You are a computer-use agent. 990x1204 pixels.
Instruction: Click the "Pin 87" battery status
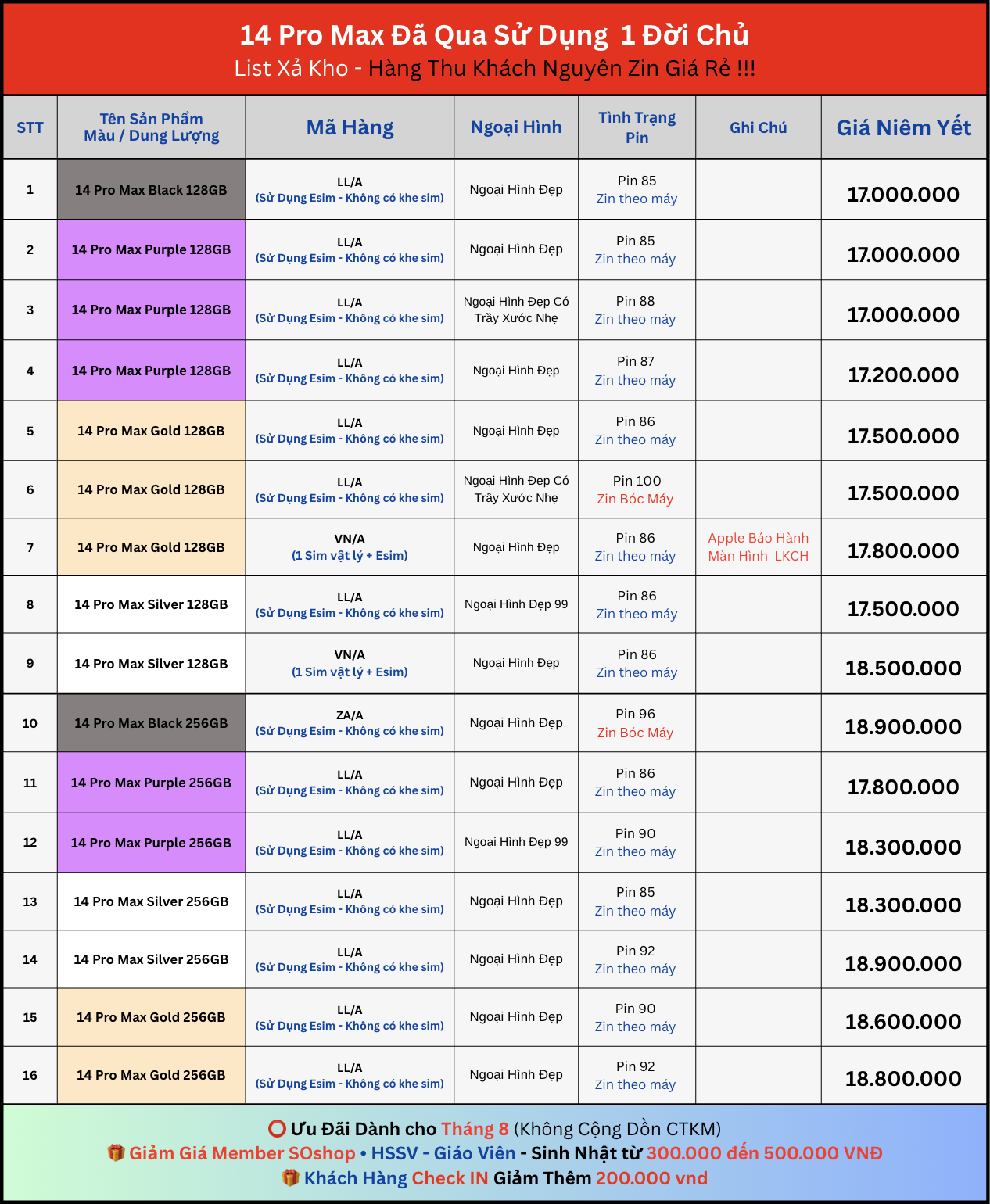tap(636, 361)
